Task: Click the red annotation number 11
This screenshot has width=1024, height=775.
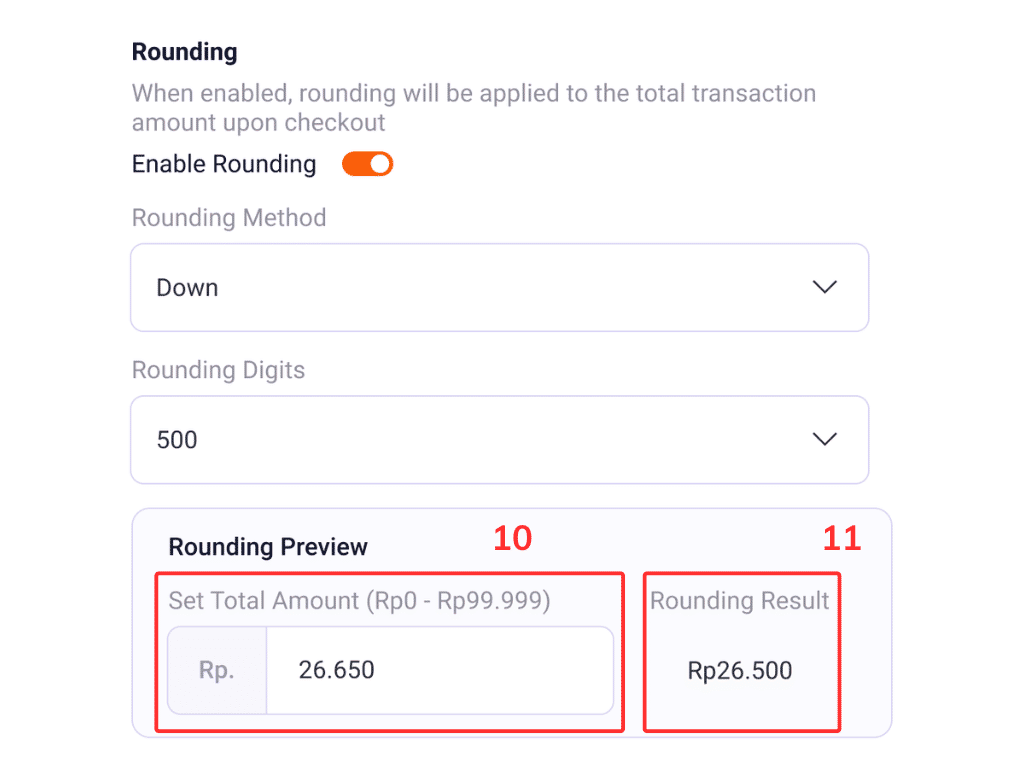Action: pyautogui.click(x=842, y=539)
